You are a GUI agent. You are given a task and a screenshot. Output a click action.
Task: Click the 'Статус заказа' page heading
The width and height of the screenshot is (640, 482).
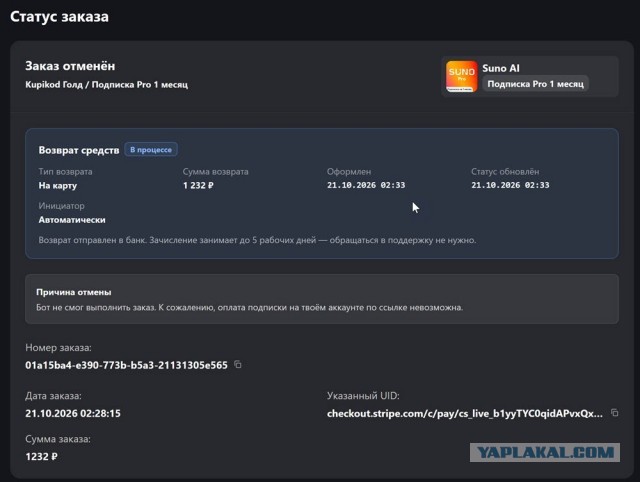[x=59, y=17]
